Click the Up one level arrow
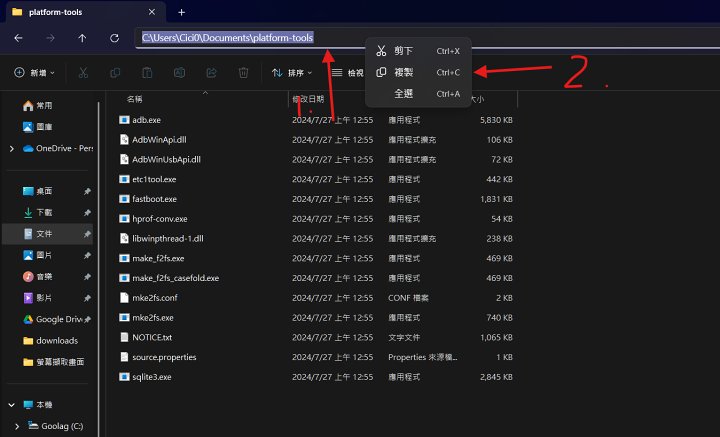Viewport: 720px width, 437px height. point(82,38)
